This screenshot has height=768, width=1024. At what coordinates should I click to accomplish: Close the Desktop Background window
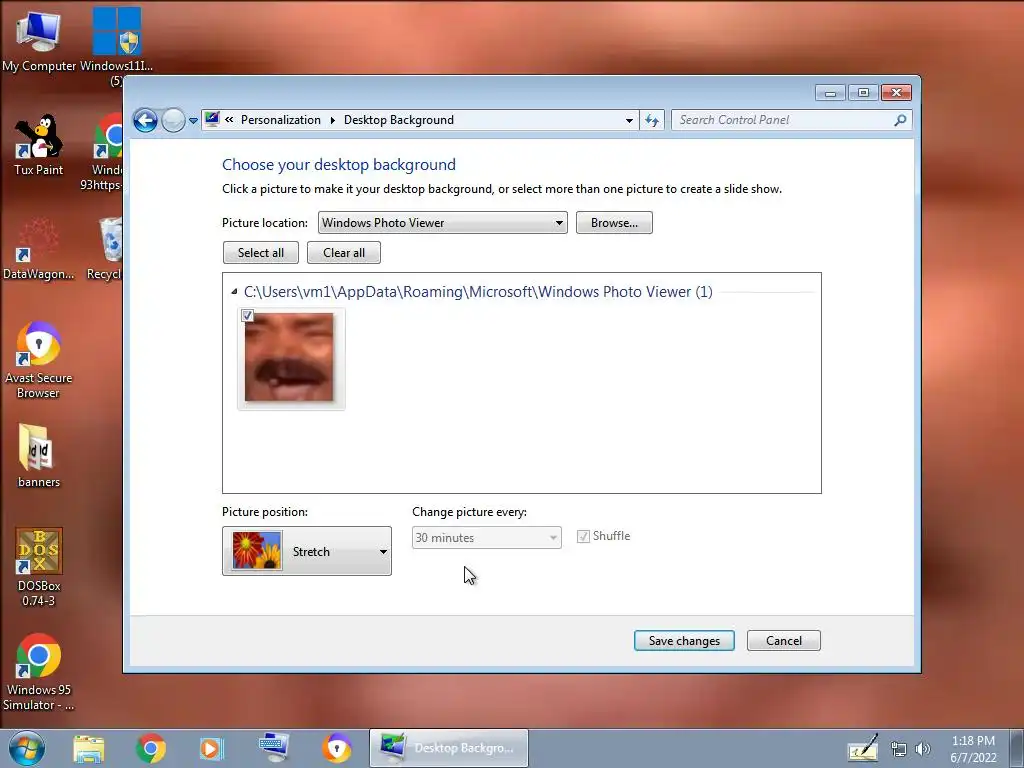pos(896,93)
